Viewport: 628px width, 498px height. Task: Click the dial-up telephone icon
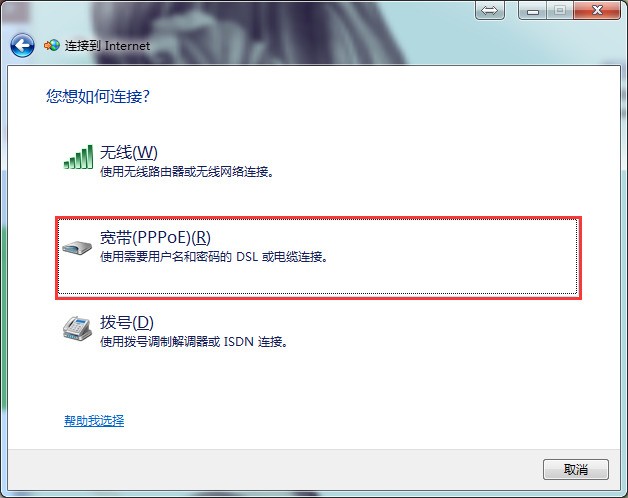77,329
